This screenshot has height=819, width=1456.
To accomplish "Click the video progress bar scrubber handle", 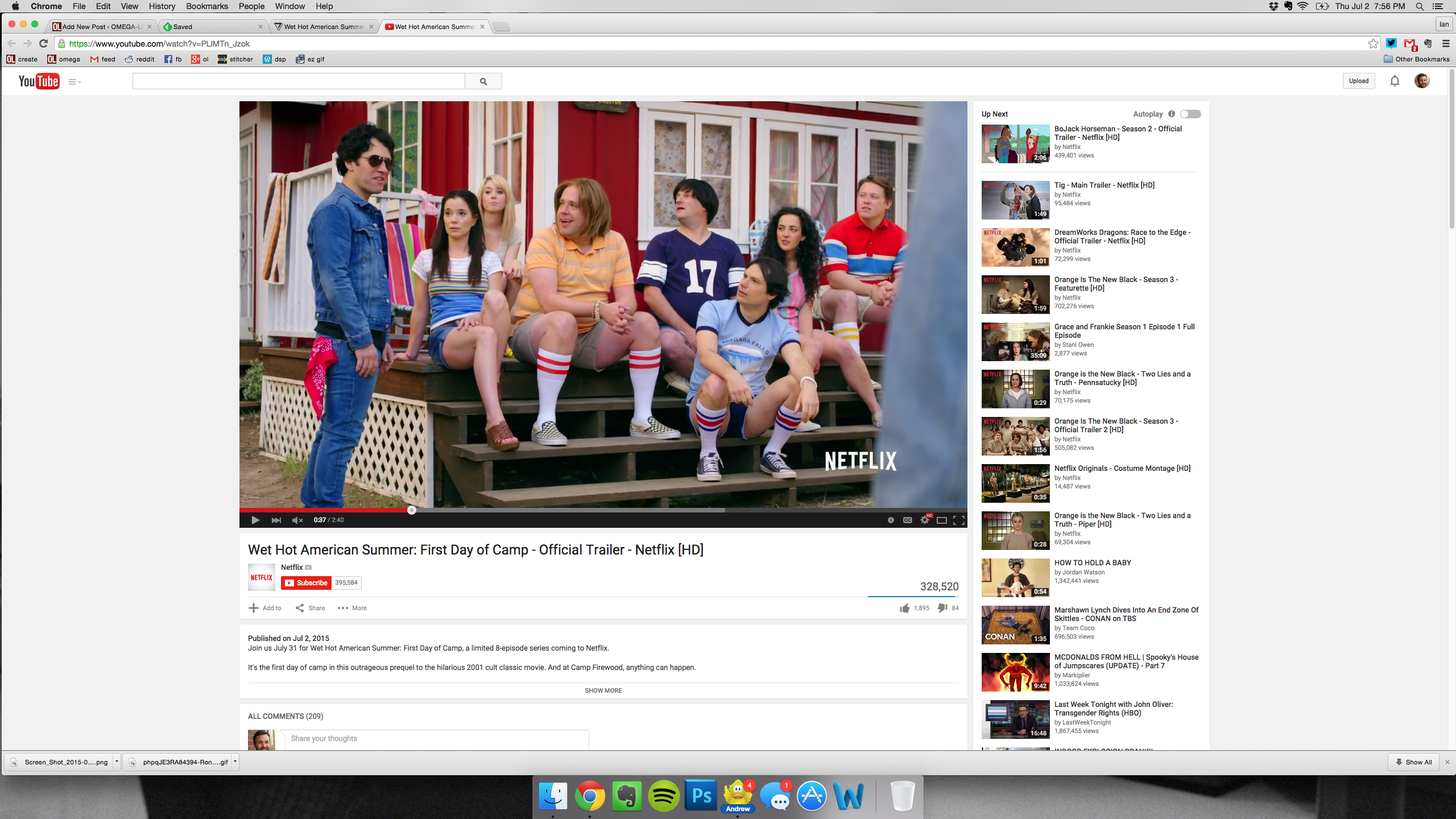I will pyautogui.click(x=412, y=510).
